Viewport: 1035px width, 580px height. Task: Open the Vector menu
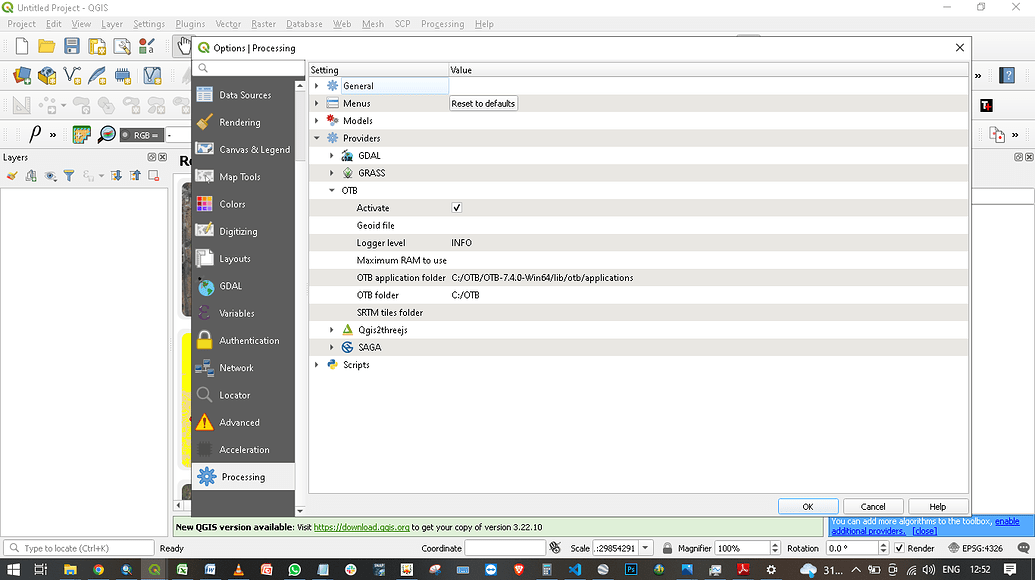pyautogui.click(x=227, y=24)
